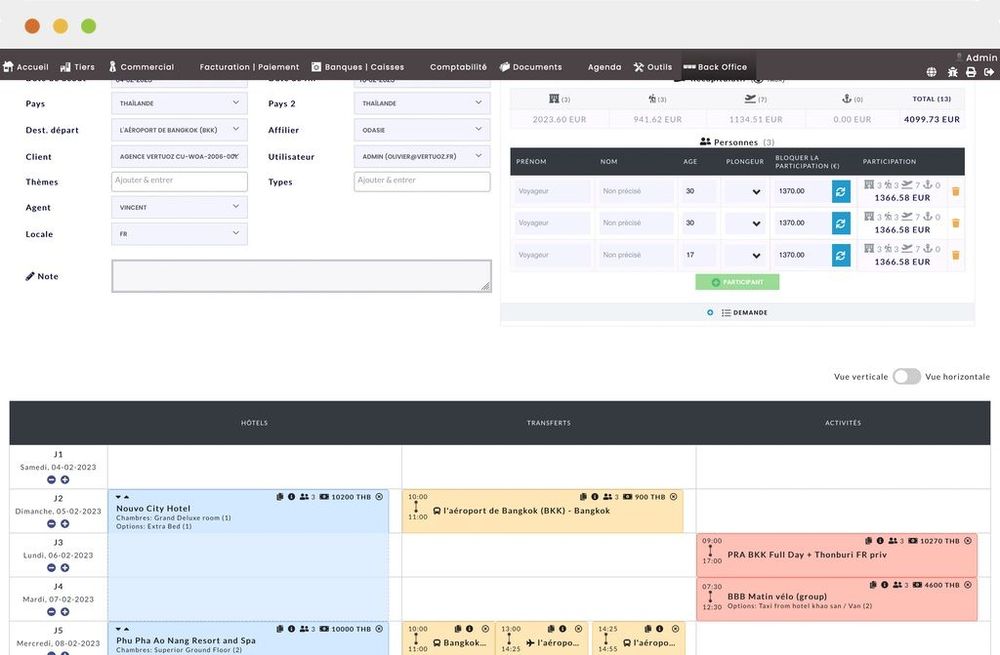This screenshot has height=655, width=1000.
Task: Go to Accueil home
Action: click(x=26, y=67)
